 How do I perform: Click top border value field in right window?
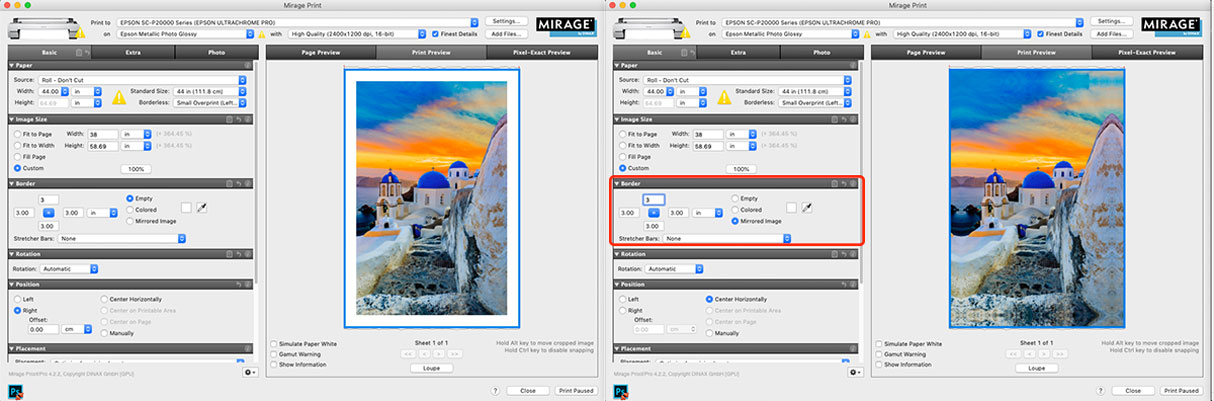(x=653, y=199)
